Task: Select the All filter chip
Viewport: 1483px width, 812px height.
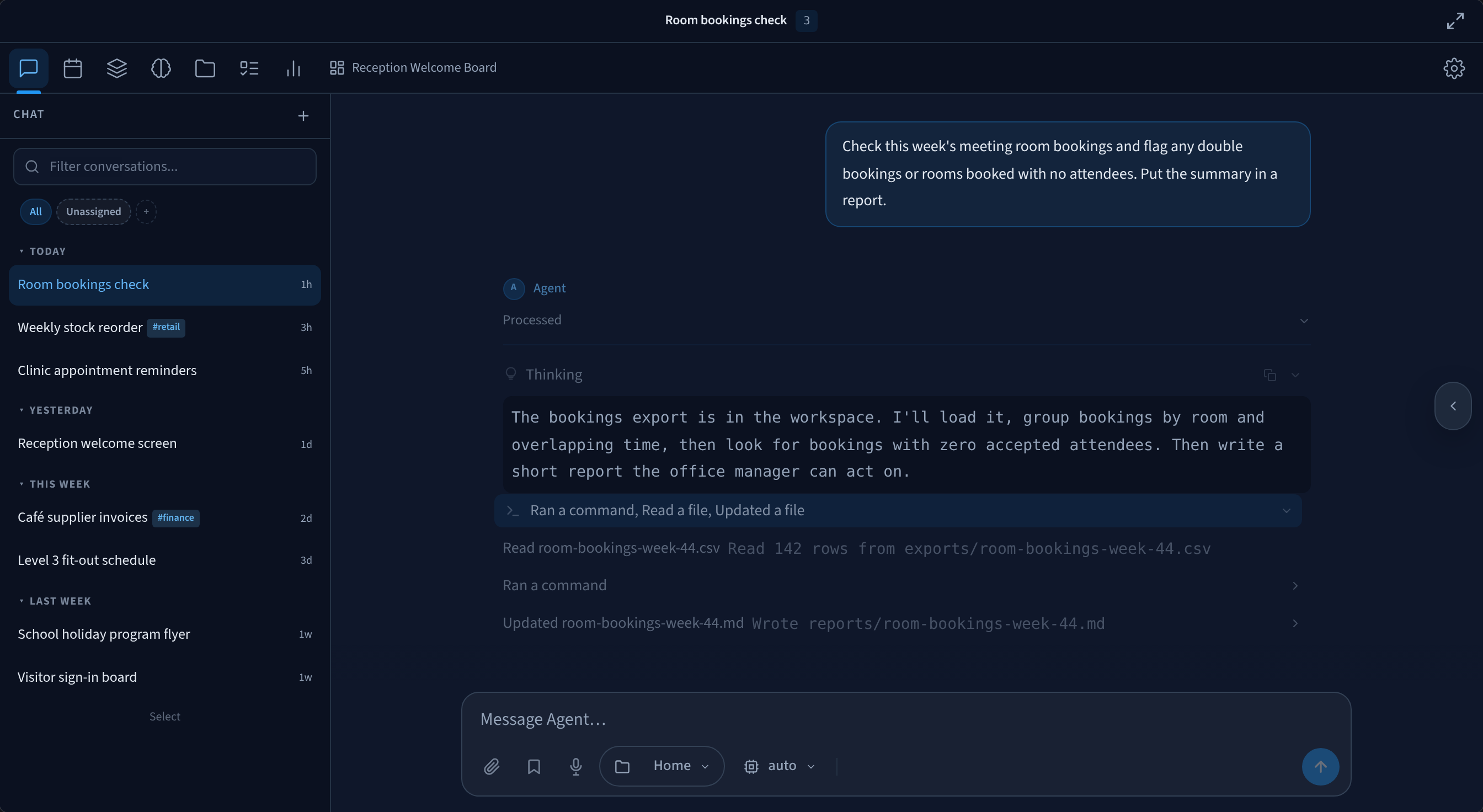Action: click(x=36, y=211)
